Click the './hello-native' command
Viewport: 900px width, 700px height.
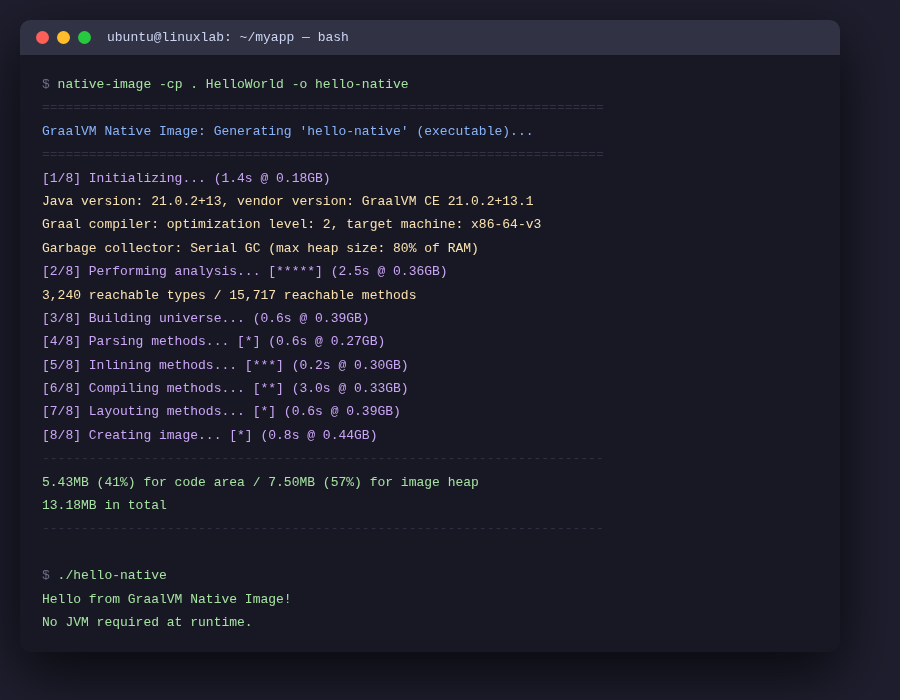[x=112, y=575]
